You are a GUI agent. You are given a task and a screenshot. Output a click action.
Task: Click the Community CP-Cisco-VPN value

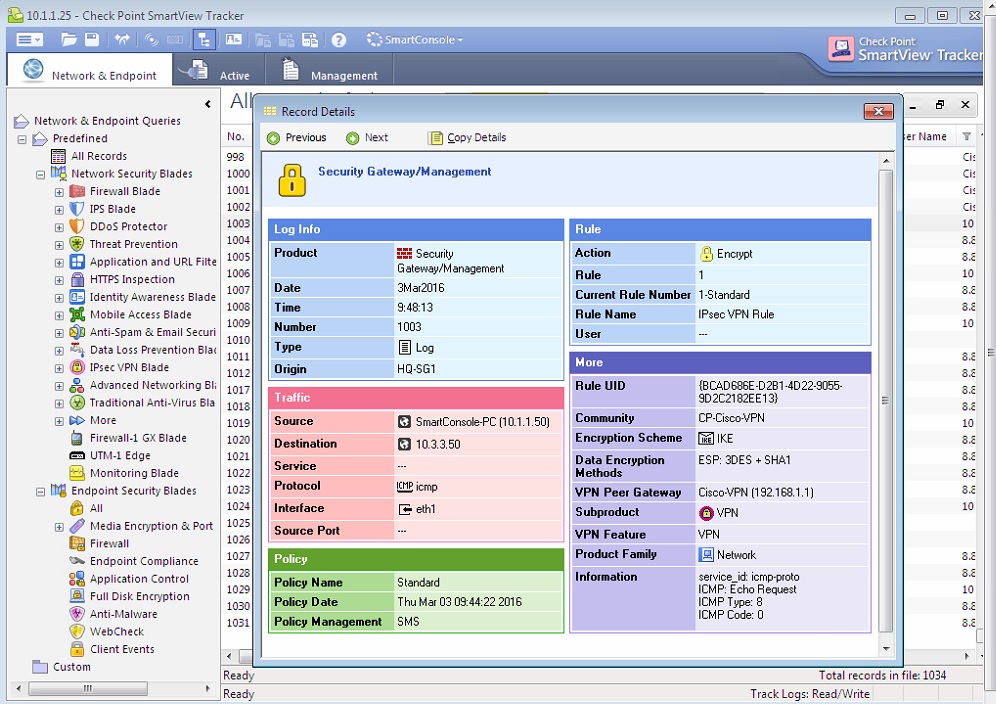[731, 418]
